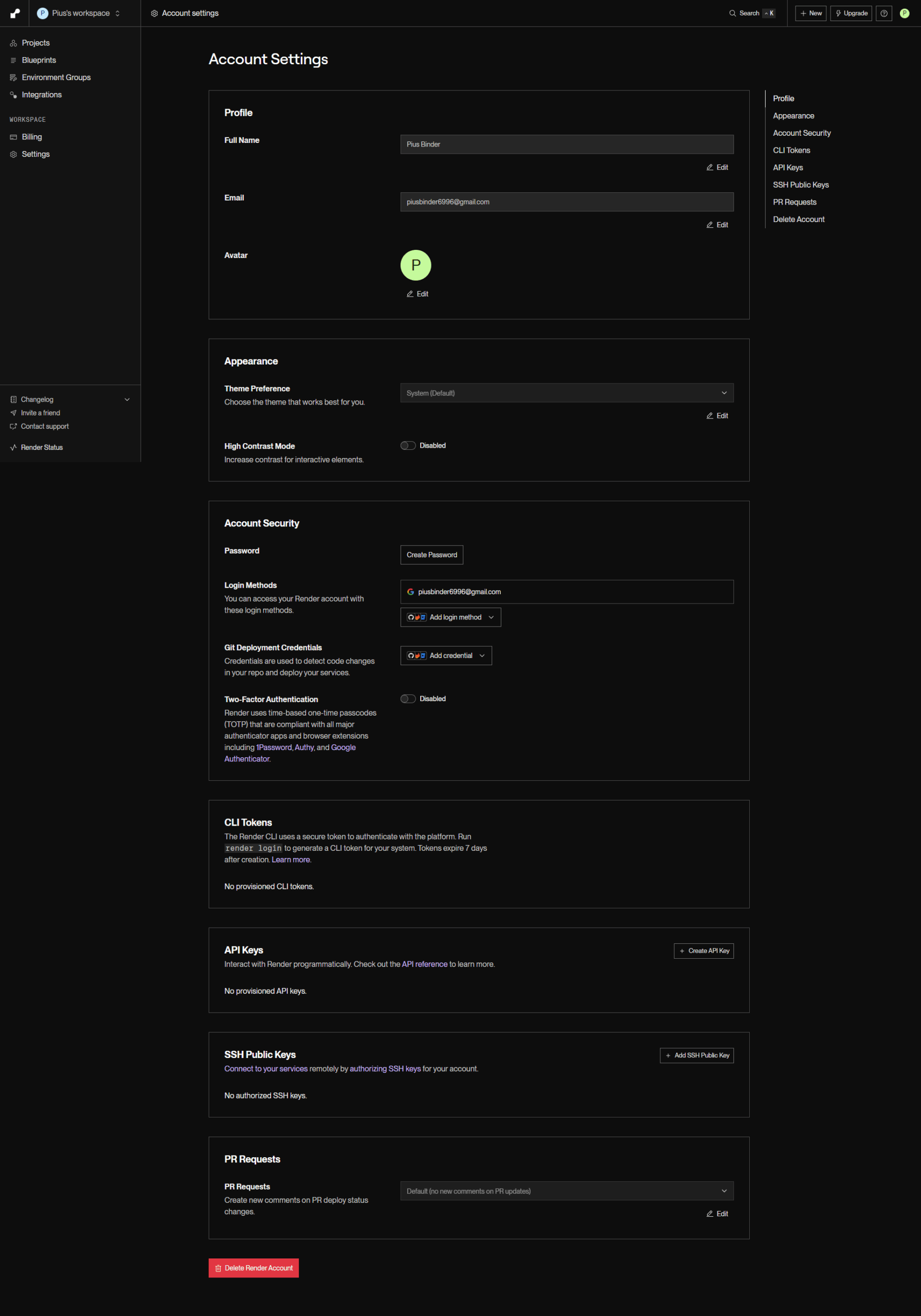
Task: Open the user avatar menu in top bar
Action: [905, 13]
